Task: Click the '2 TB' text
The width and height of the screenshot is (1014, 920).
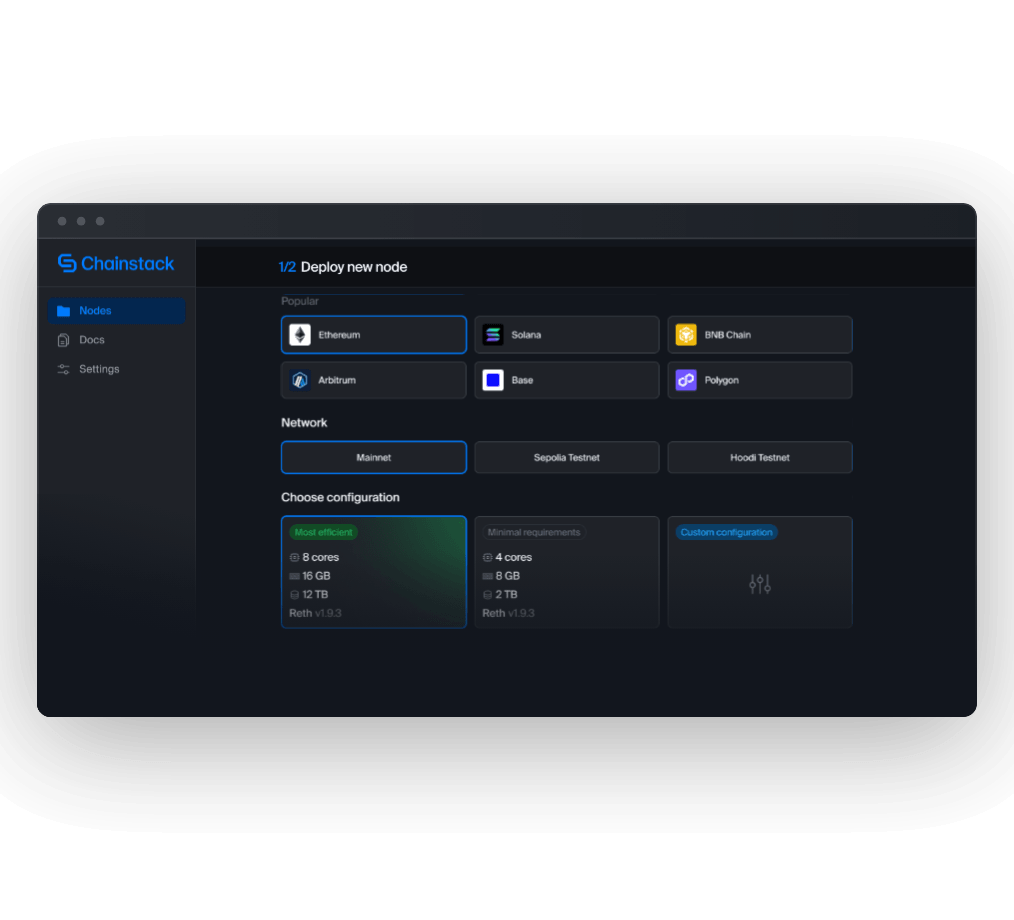Action: point(506,595)
